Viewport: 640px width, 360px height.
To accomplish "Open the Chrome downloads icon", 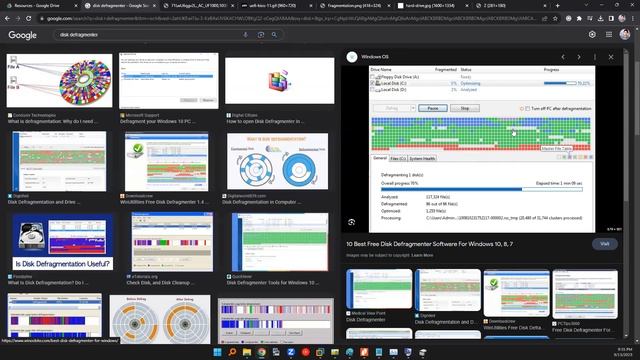I will click(x=600, y=18).
